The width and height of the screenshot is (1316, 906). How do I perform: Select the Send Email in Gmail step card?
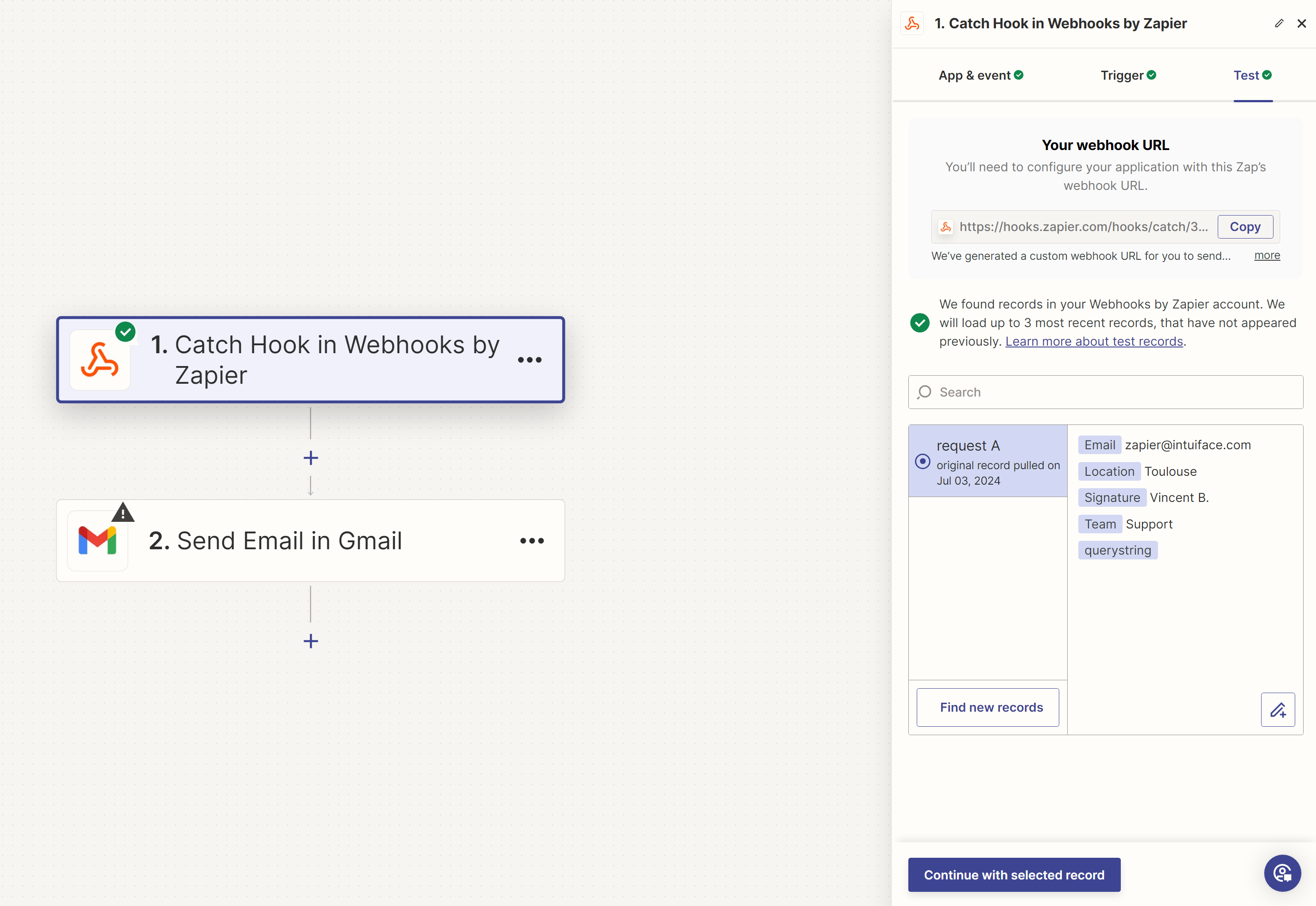[311, 541]
